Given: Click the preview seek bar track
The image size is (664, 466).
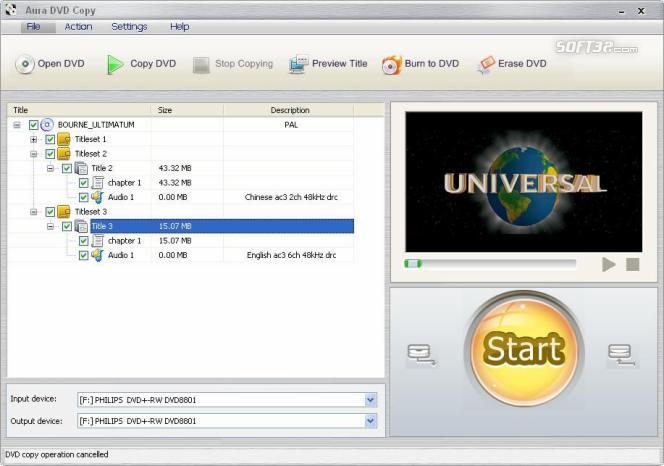Looking at the screenshot, I should click(x=490, y=264).
